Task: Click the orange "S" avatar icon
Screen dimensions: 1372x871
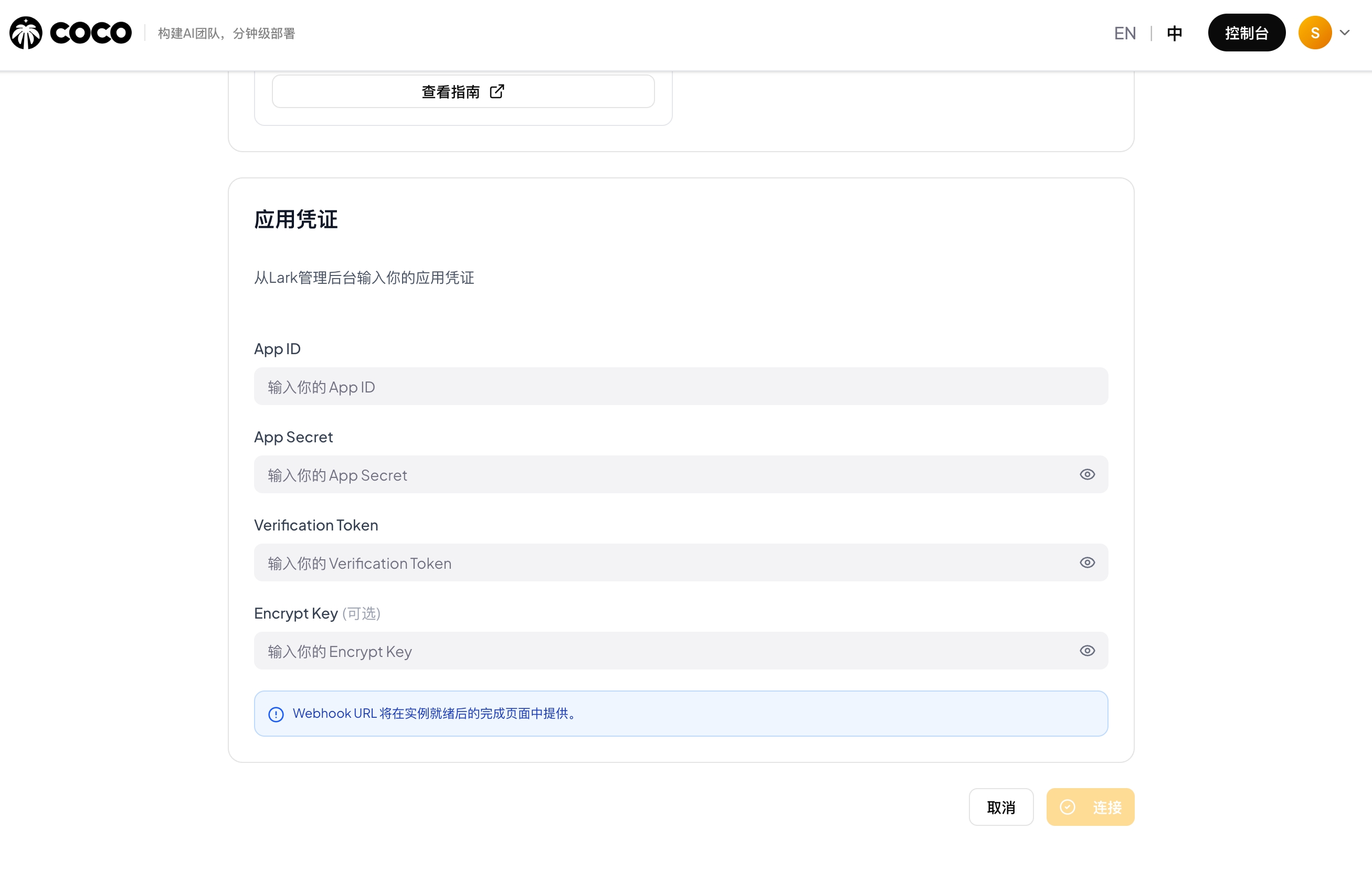Action: 1314,33
